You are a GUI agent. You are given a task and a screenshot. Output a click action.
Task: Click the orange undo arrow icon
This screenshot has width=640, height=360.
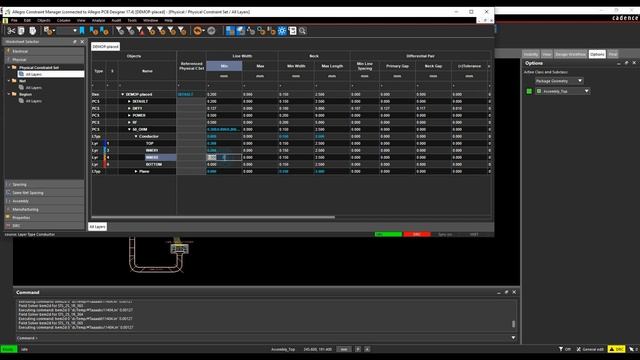198,31
